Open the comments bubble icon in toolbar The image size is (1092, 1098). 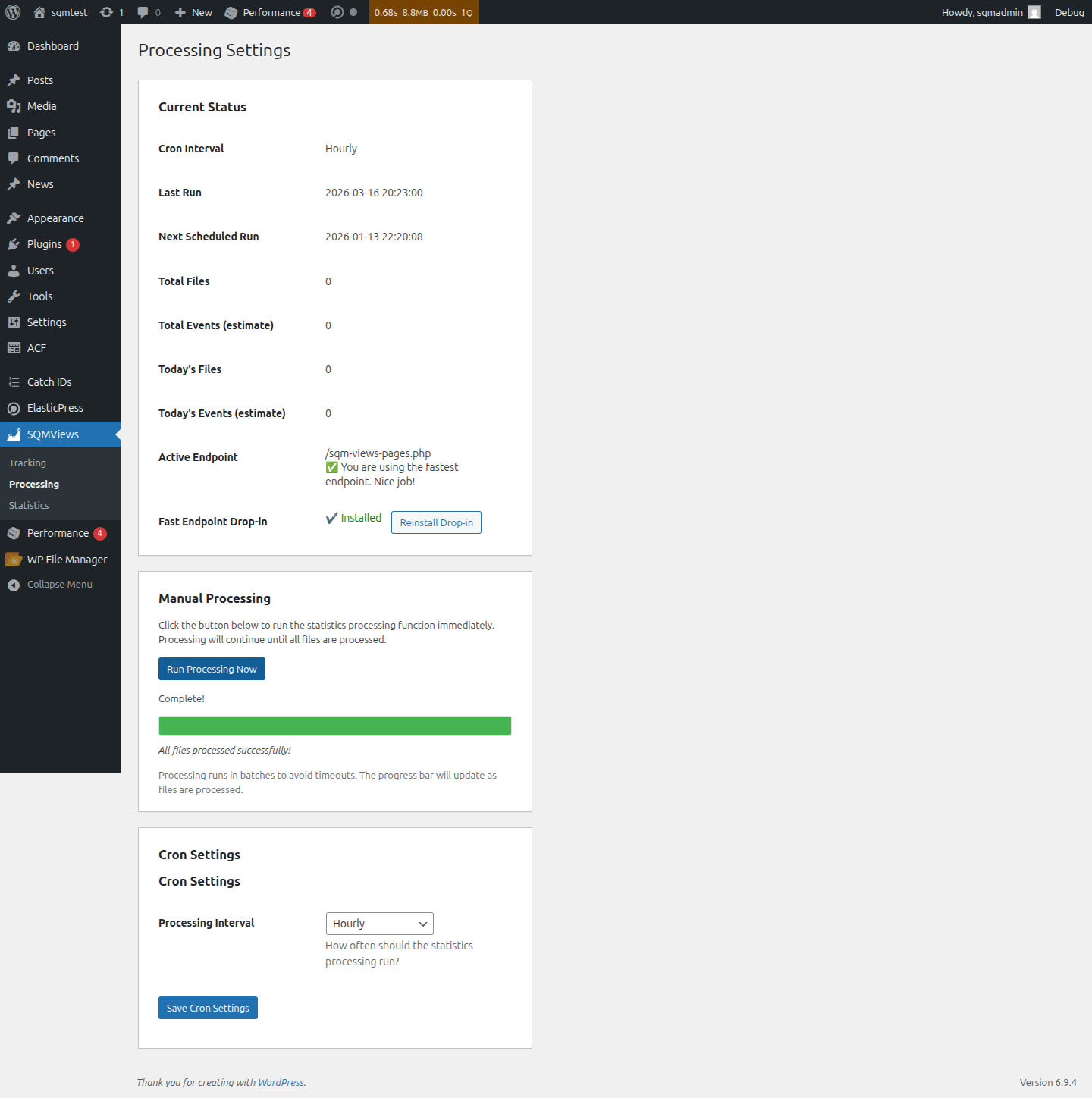click(143, 12)
